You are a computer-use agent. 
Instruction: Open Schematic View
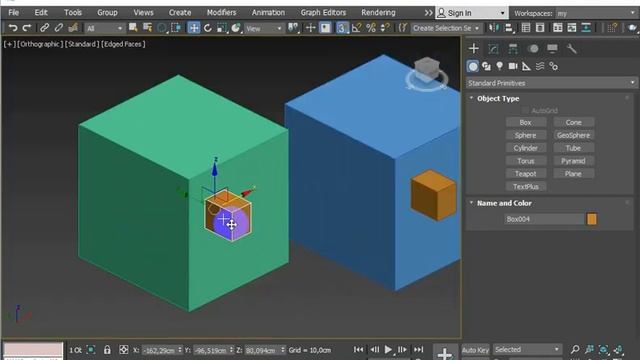tap(586, 28)
